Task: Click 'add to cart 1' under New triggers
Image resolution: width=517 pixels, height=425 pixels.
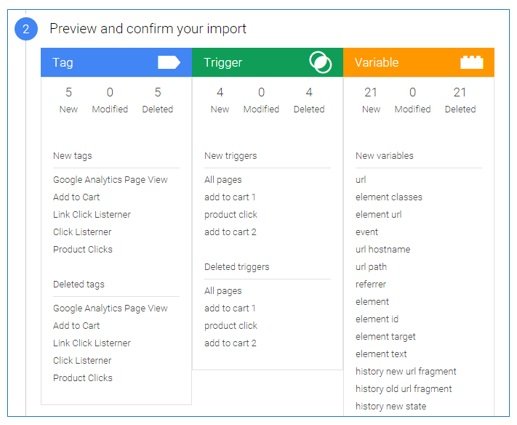Action: point(230,197)
